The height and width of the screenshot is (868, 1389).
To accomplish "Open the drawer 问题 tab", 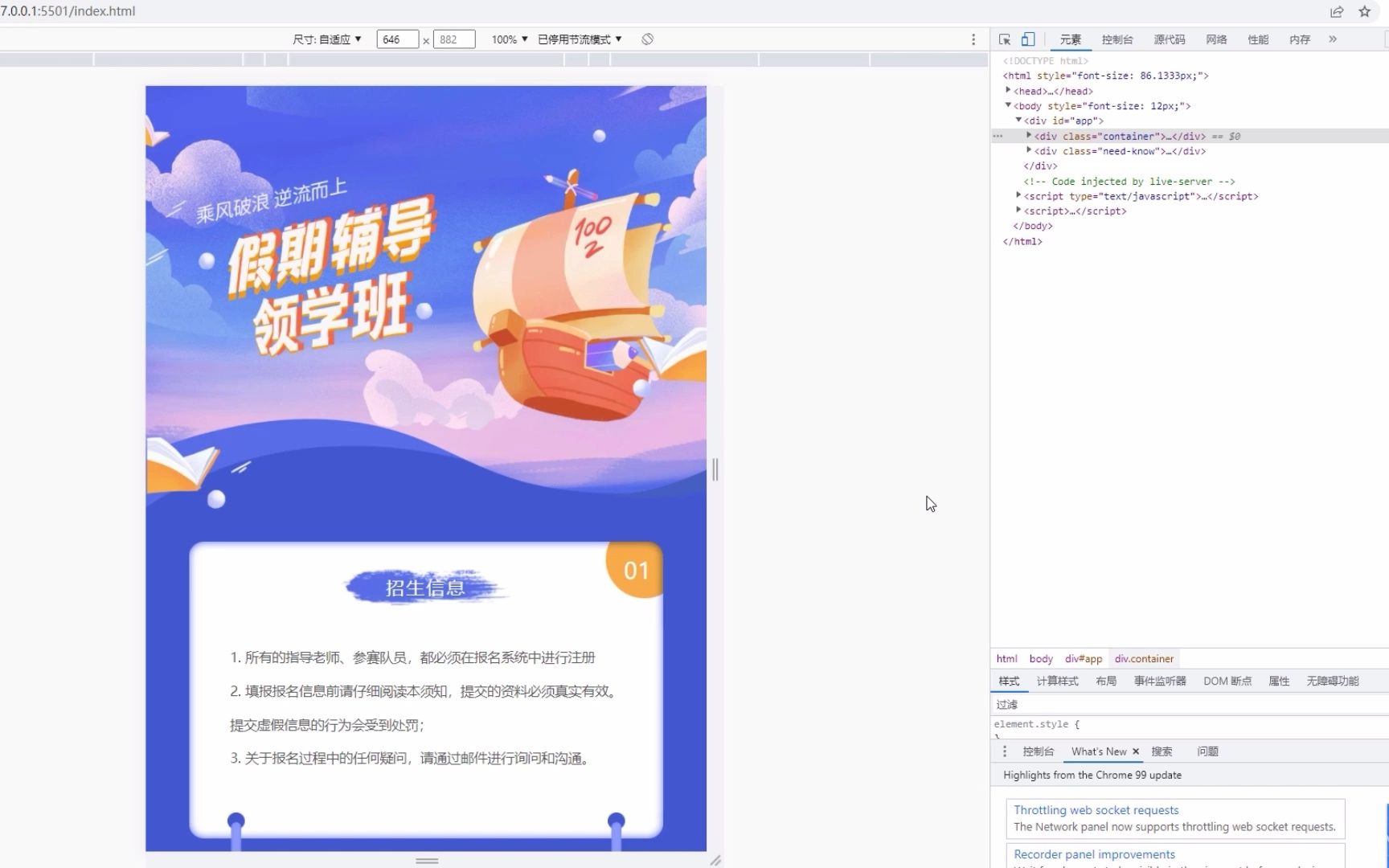I will click(x=1207, y=751).
